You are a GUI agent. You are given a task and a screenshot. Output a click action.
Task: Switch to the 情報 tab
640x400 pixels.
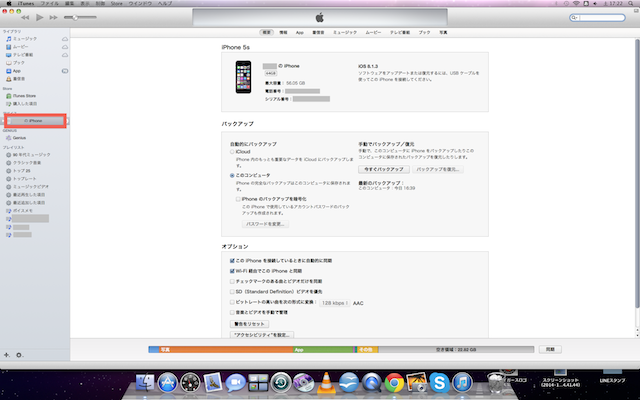283,32
